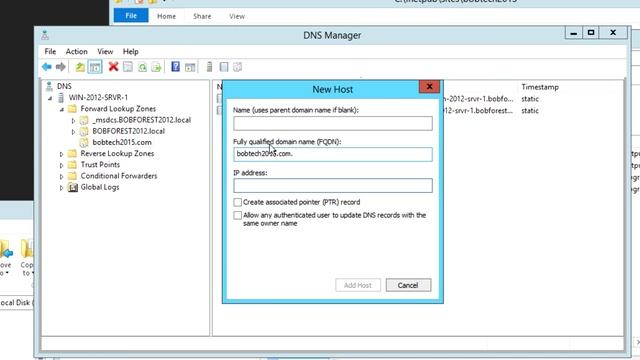Expand the _msdcs.BOBFOREST2012.local zone
Viewport: 640px width, 360px height.
click(73, 120)
